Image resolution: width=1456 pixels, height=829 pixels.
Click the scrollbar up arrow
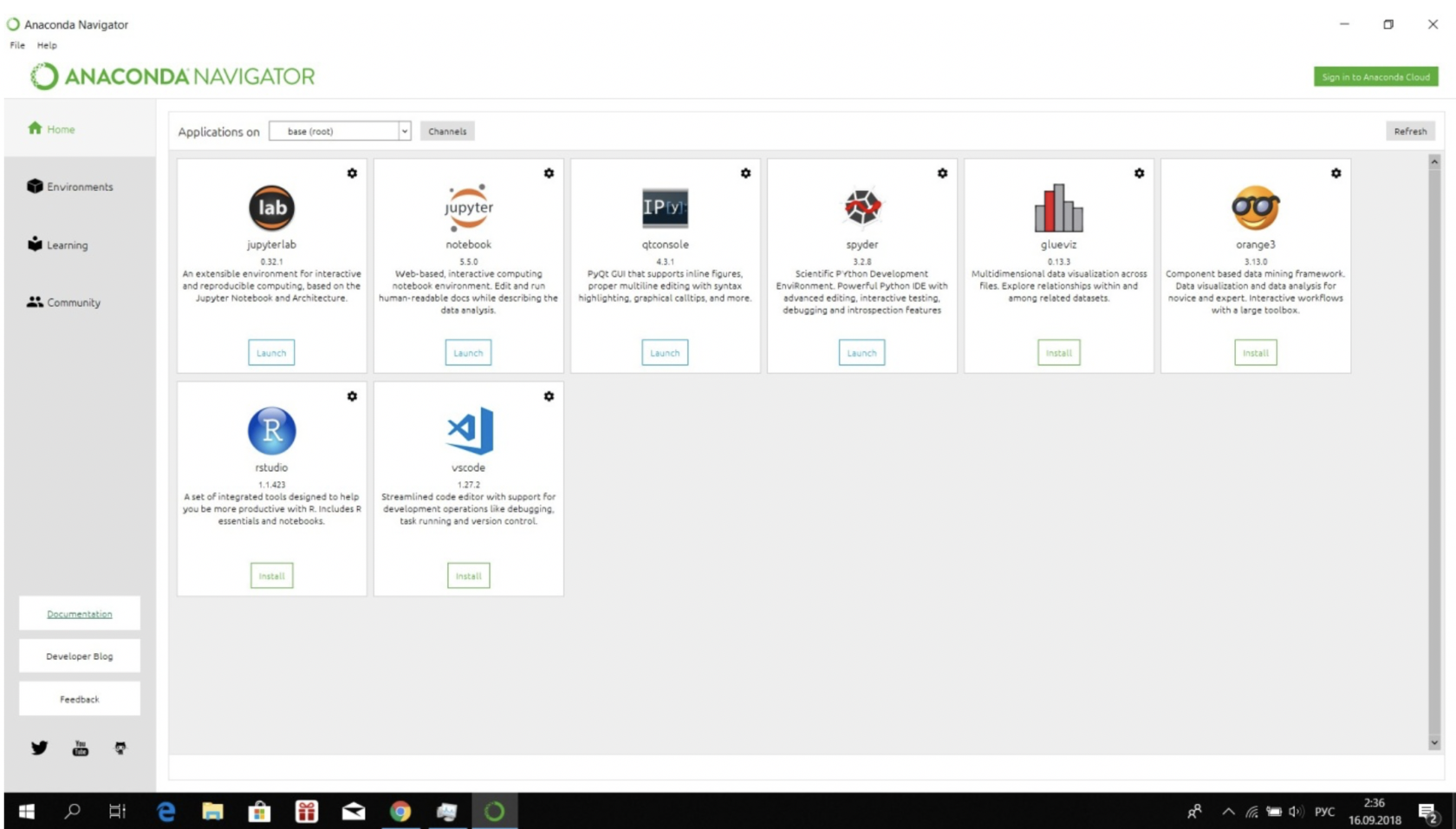(x=1434, y=161)
